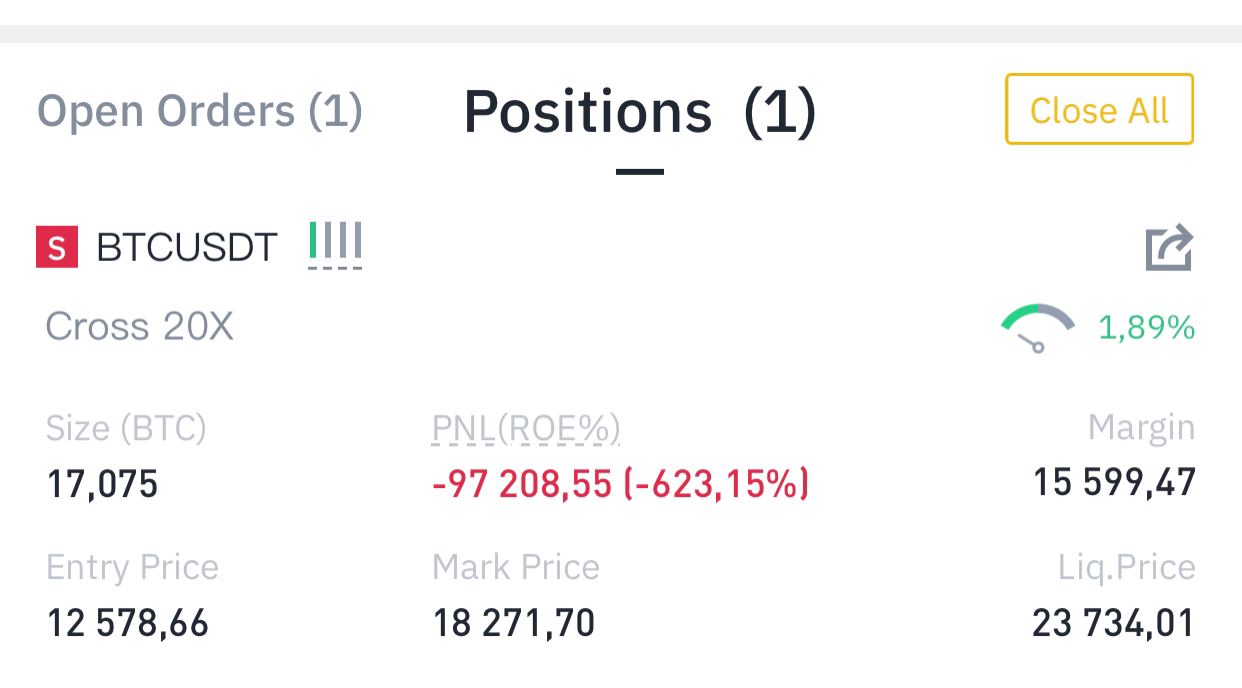
Task: Tap the Liq.Price label text
Action: tap(1127, 568)
